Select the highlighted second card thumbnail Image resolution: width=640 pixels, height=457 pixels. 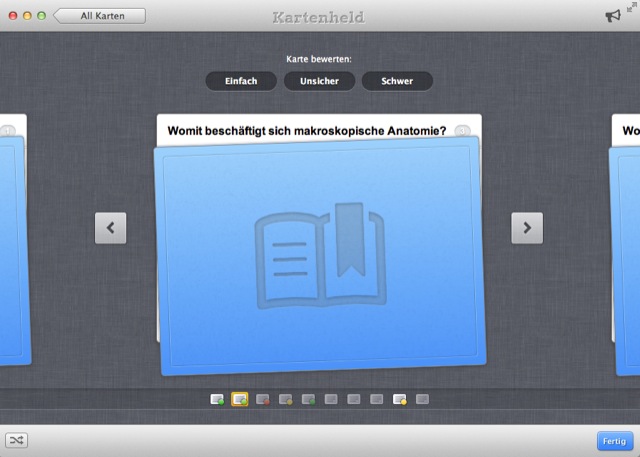240,399
